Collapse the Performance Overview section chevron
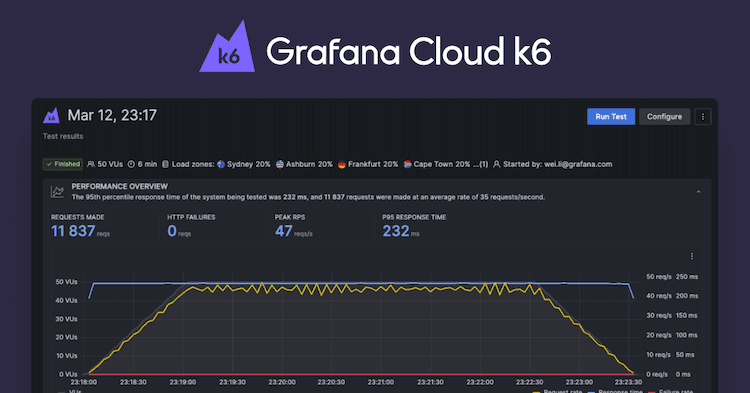The width and height of the screenshot is (750, 393). point(698,192)
